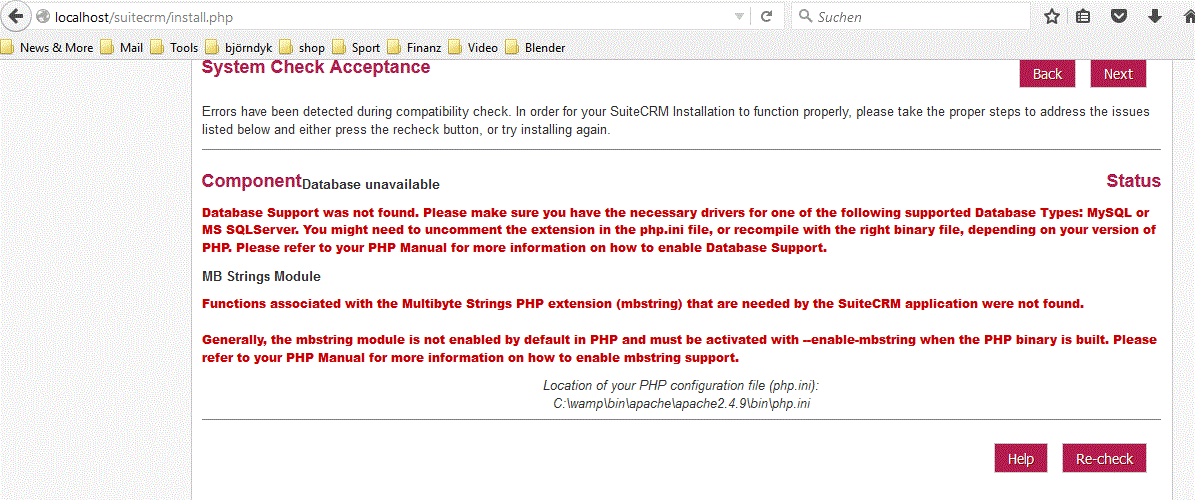Go back with browser back arrow
1195x500 pixels.
click(x=15, y=16)
